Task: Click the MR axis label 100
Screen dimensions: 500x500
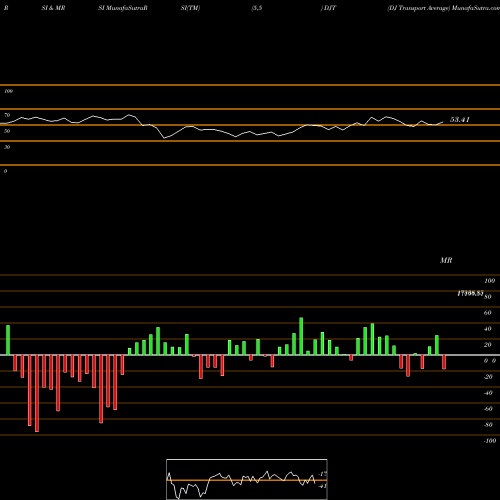Action: [x=489, y=281]
